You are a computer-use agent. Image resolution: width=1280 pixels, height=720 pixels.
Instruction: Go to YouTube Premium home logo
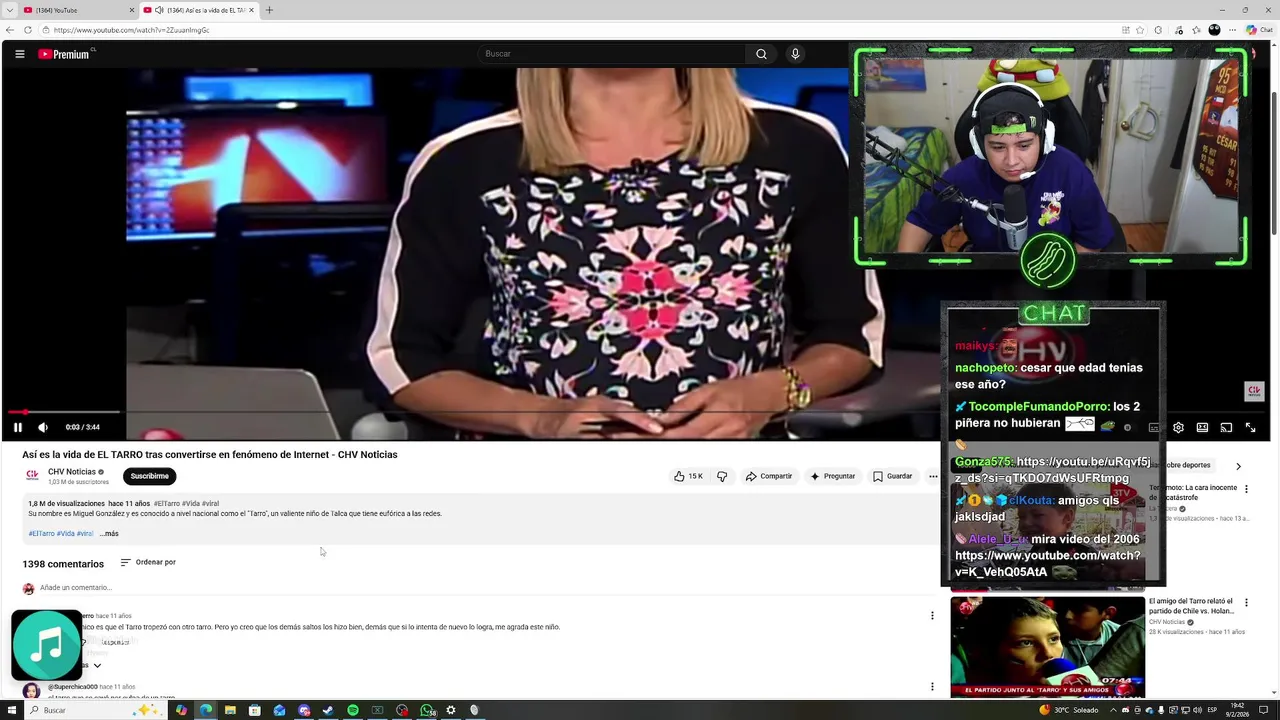coord(64,54)
